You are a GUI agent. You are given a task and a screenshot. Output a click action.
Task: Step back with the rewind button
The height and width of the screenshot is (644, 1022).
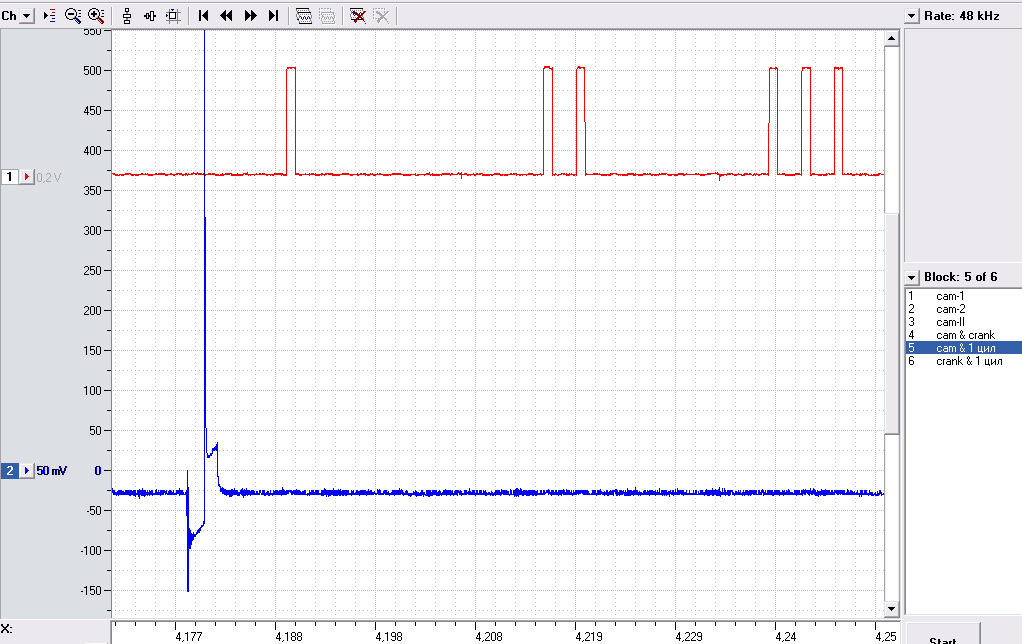click(x=226, y=16)
